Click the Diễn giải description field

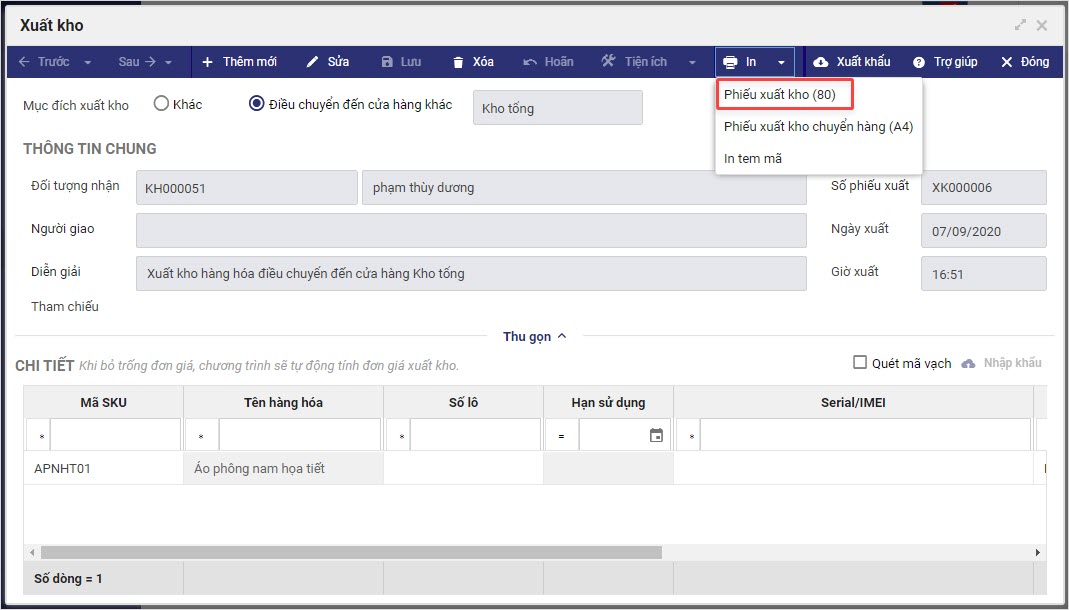[x=471, y=273]
